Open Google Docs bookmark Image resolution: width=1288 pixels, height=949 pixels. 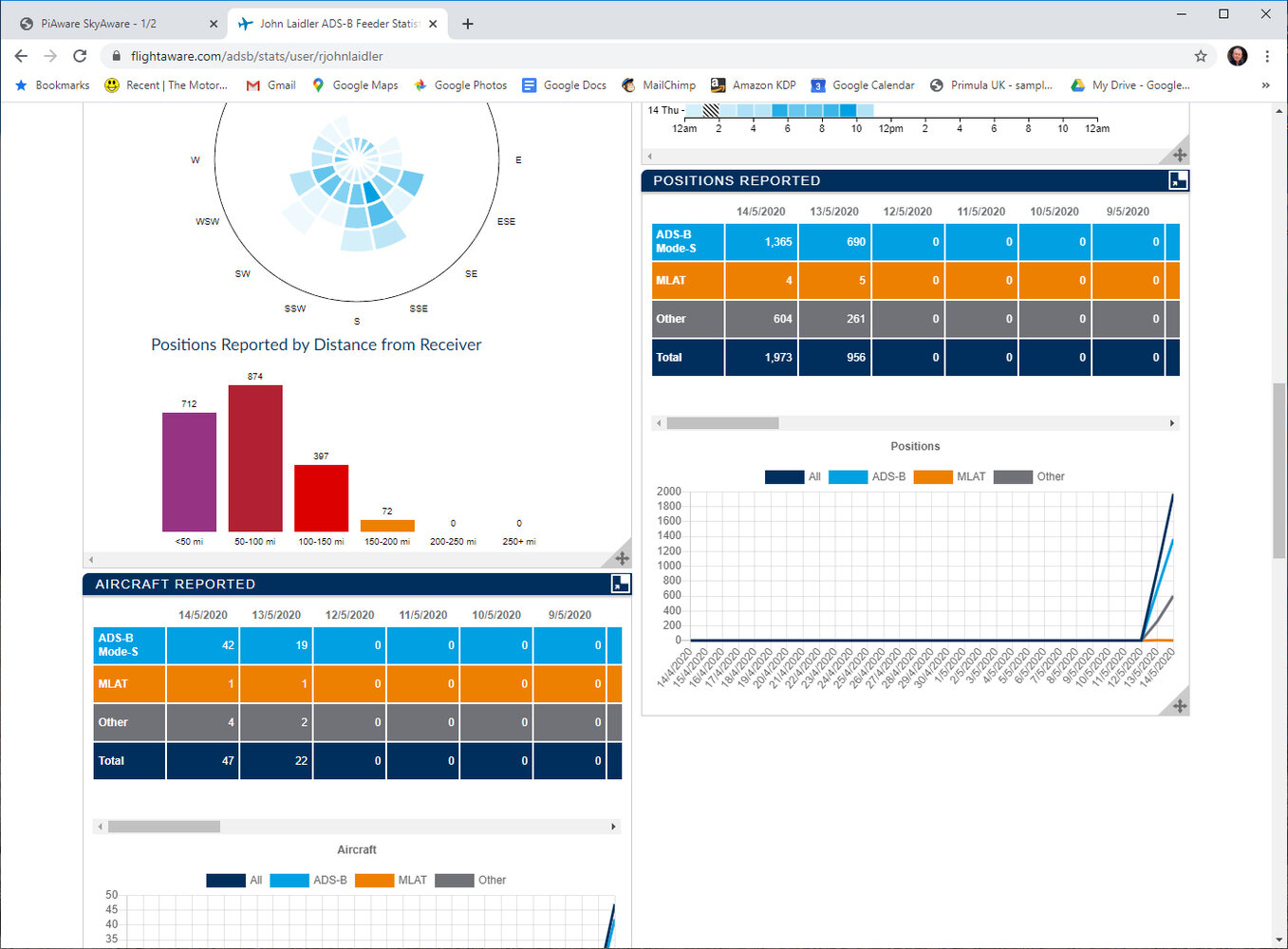click(564, 85)
